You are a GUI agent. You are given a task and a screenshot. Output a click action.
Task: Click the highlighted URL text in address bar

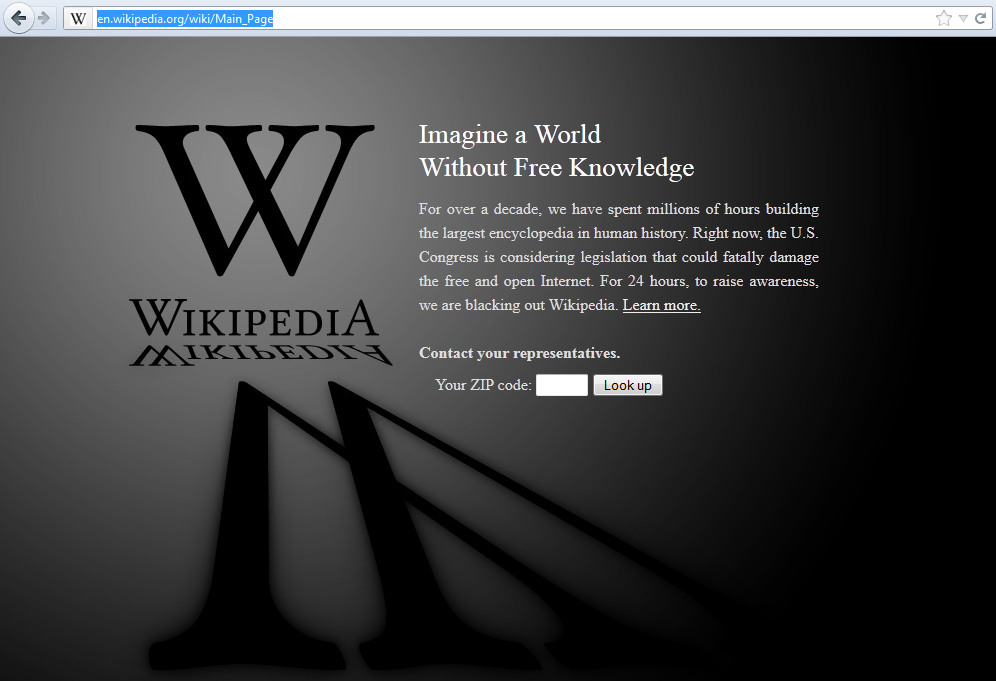pos(185,18)
